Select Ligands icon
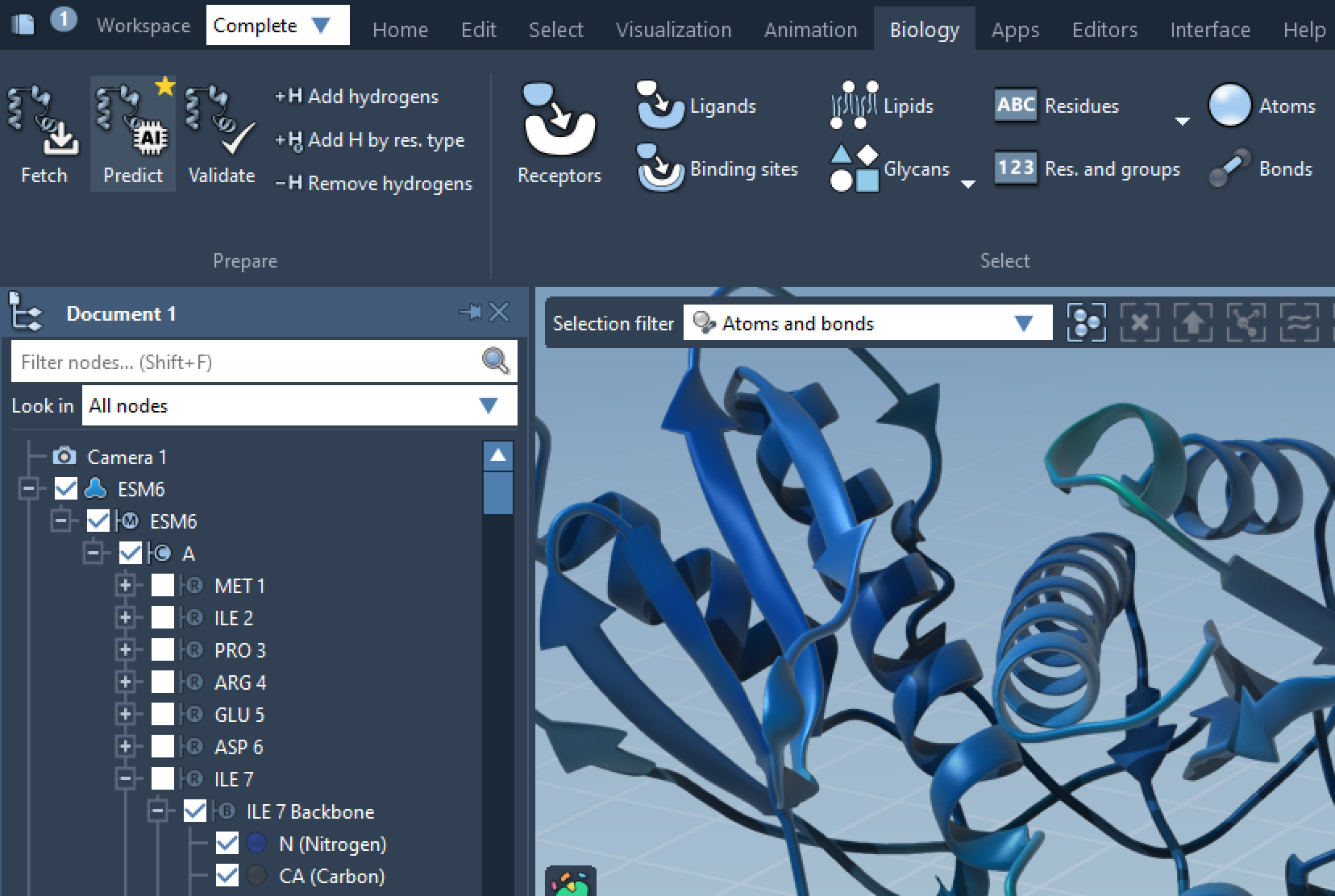Image resolution: width=1335 pixels, height=896 pixels. (x=659, y=106)
